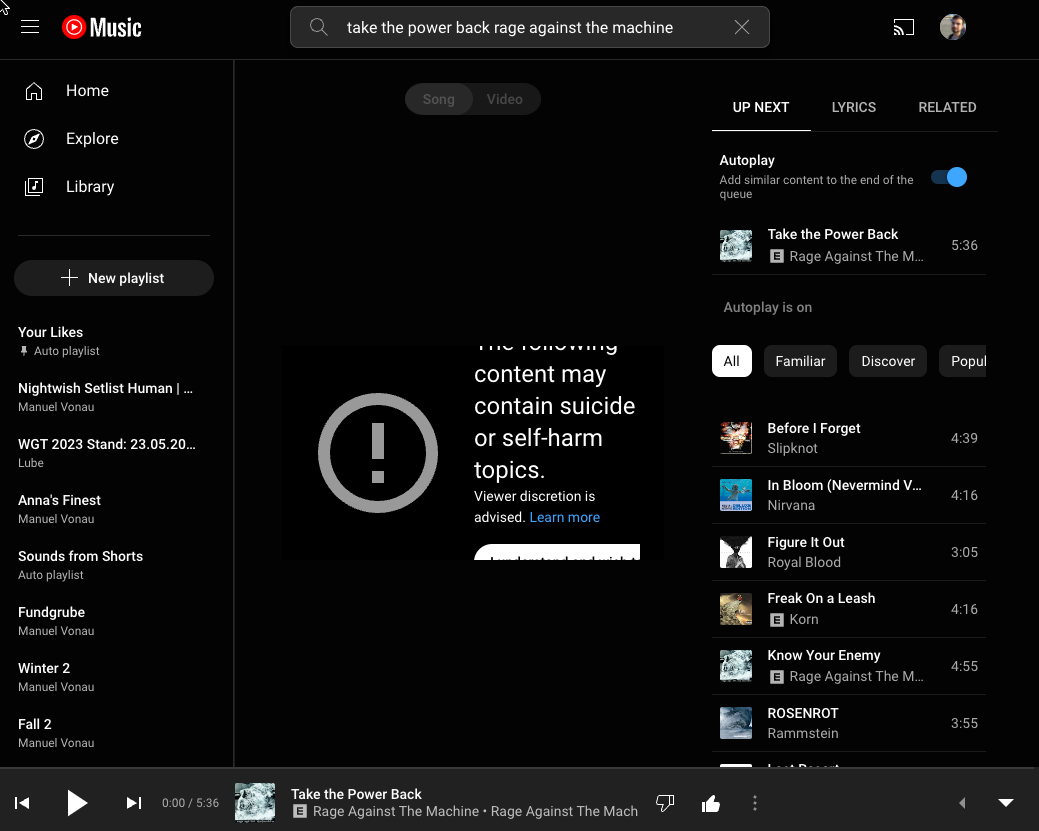Open your Library
Image resolution: width=1039 pixels, height=831 pixels.
tap(90, 187)
